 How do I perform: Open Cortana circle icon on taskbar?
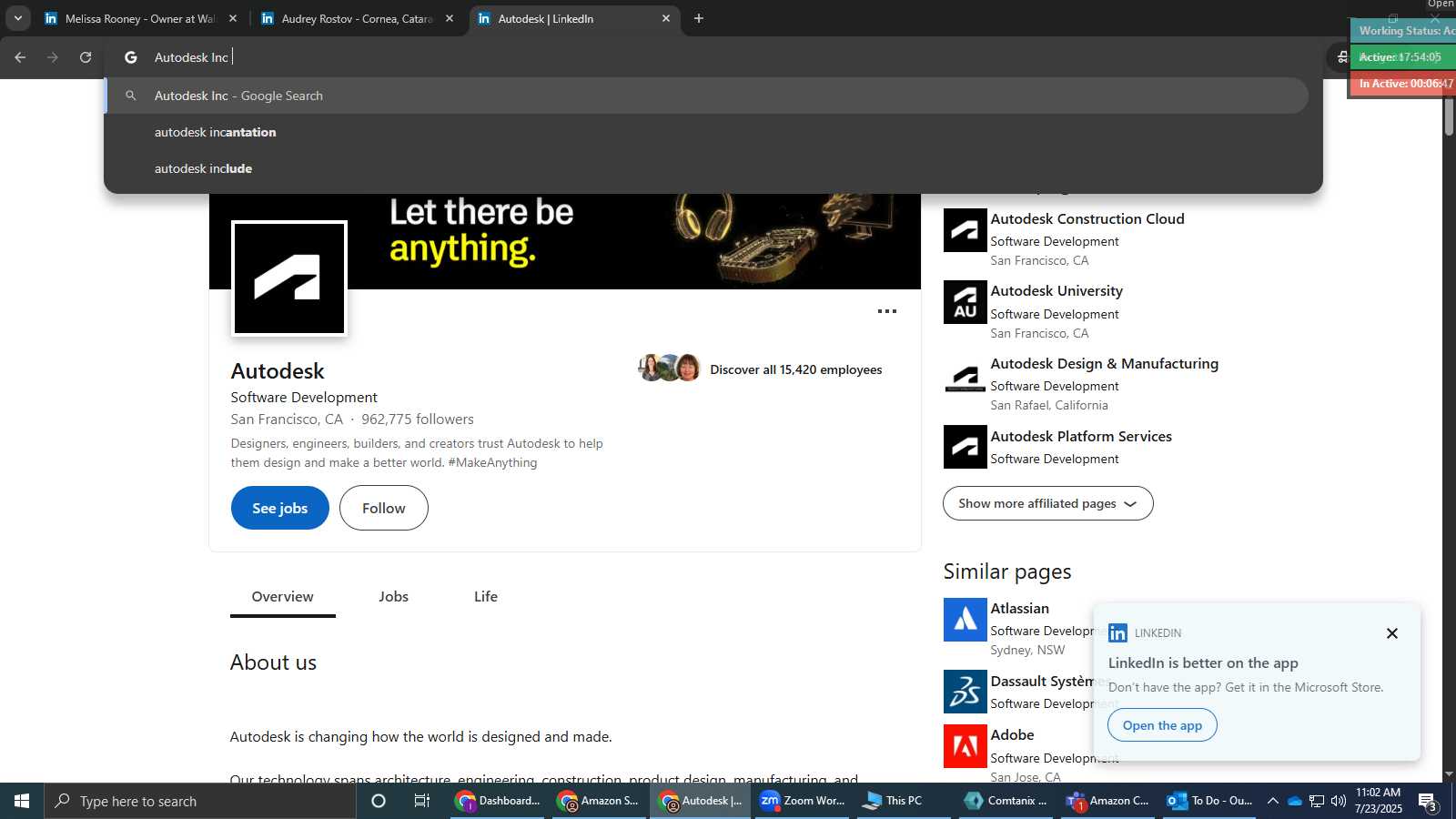[x=379, y=801]
